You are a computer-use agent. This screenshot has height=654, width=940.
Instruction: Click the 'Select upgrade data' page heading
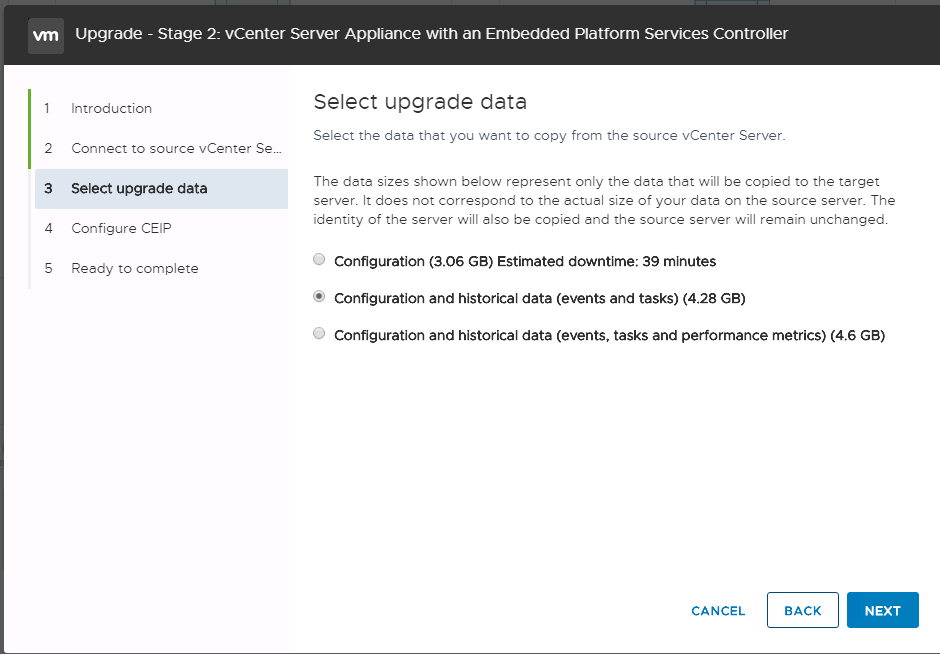pos(420,102)
